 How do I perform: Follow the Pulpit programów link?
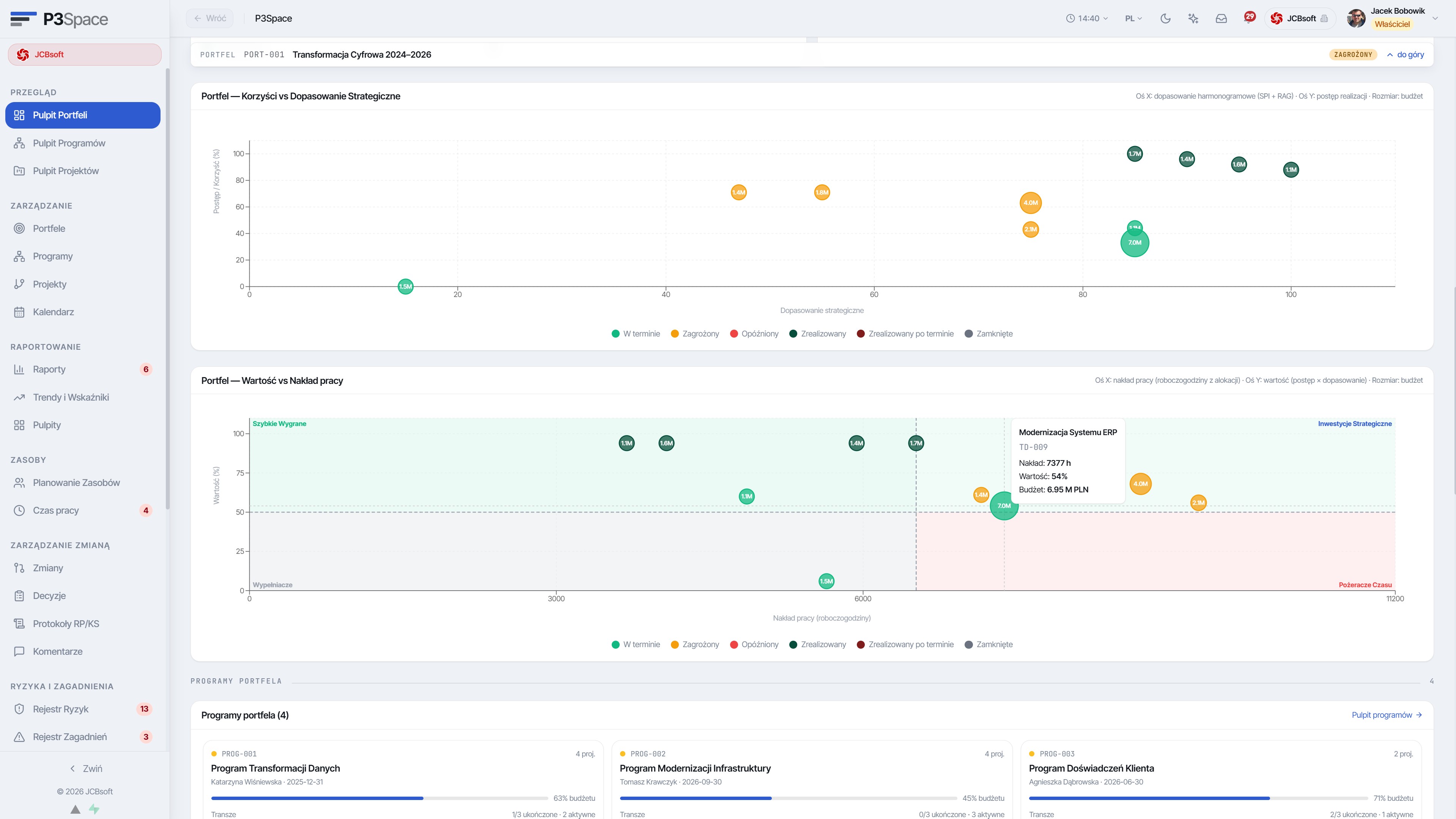coord(1387,715)
